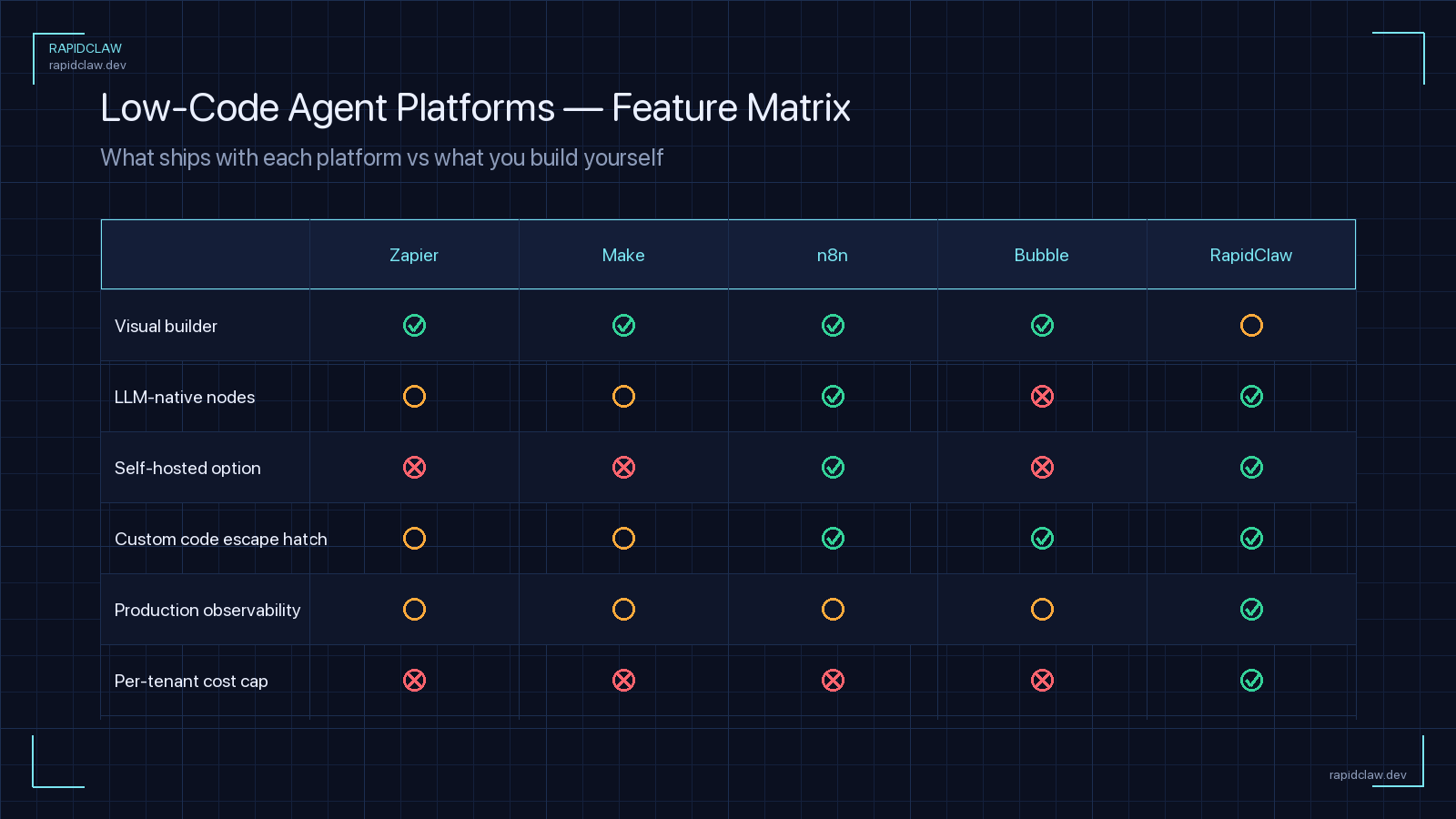Click the red cross for Make Per-tenant cost cap
This screenshot has width=1456, height=819.
[623, 680]
